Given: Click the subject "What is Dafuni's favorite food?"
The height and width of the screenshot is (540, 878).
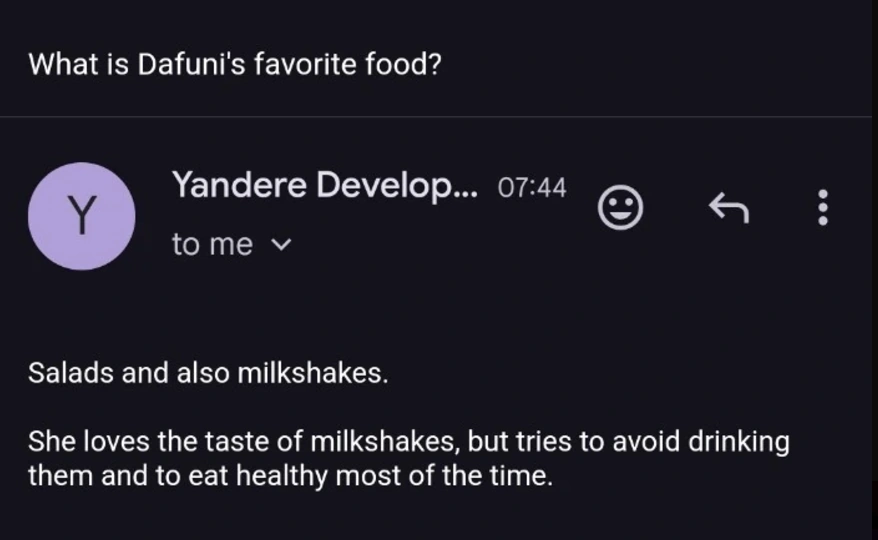Looking at the screenshot, I should (x=235, y=65).
